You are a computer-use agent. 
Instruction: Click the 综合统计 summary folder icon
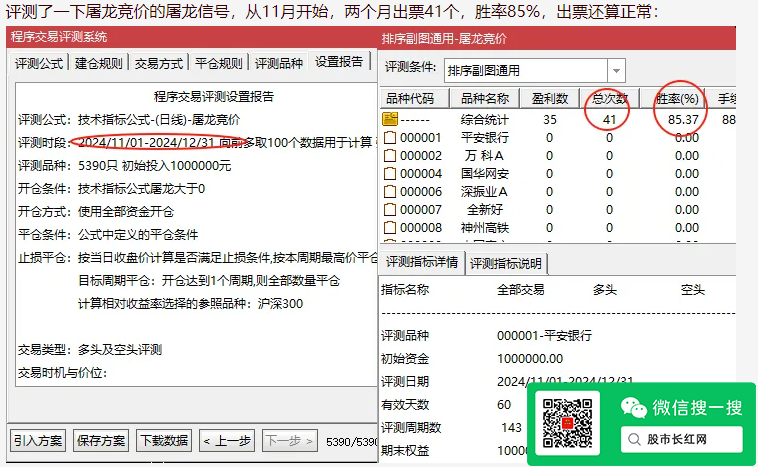click(390, 119)
